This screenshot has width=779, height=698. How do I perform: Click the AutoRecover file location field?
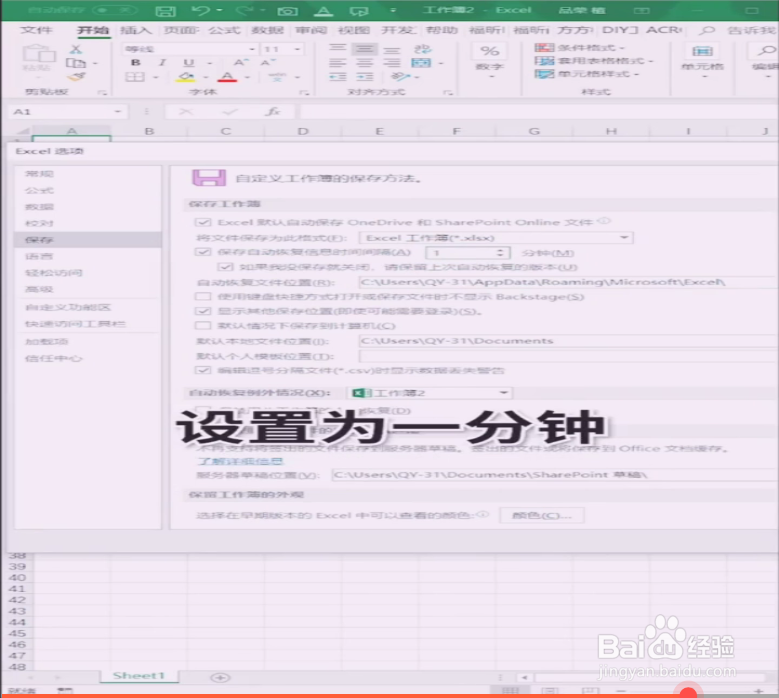568,282
